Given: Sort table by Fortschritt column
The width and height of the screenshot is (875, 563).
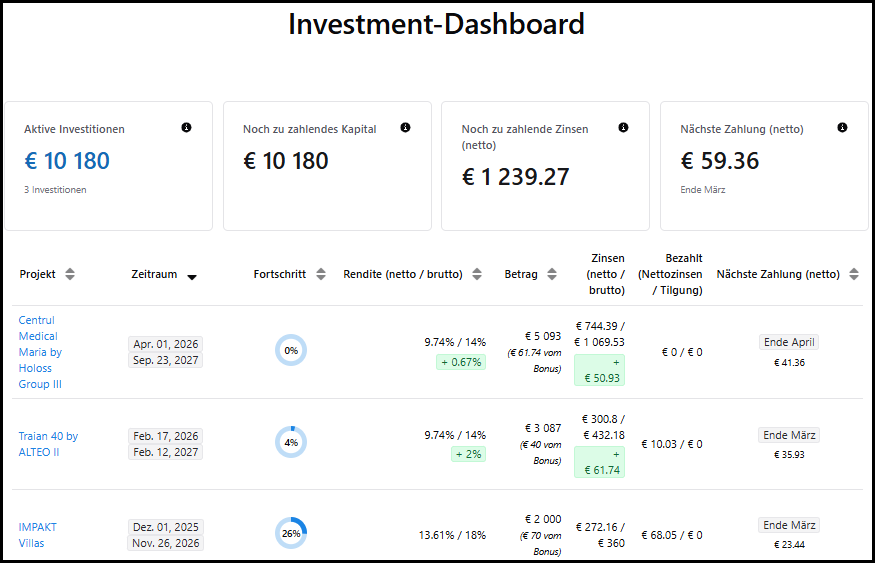Looking at the screenshot, I should pos(320,275).
